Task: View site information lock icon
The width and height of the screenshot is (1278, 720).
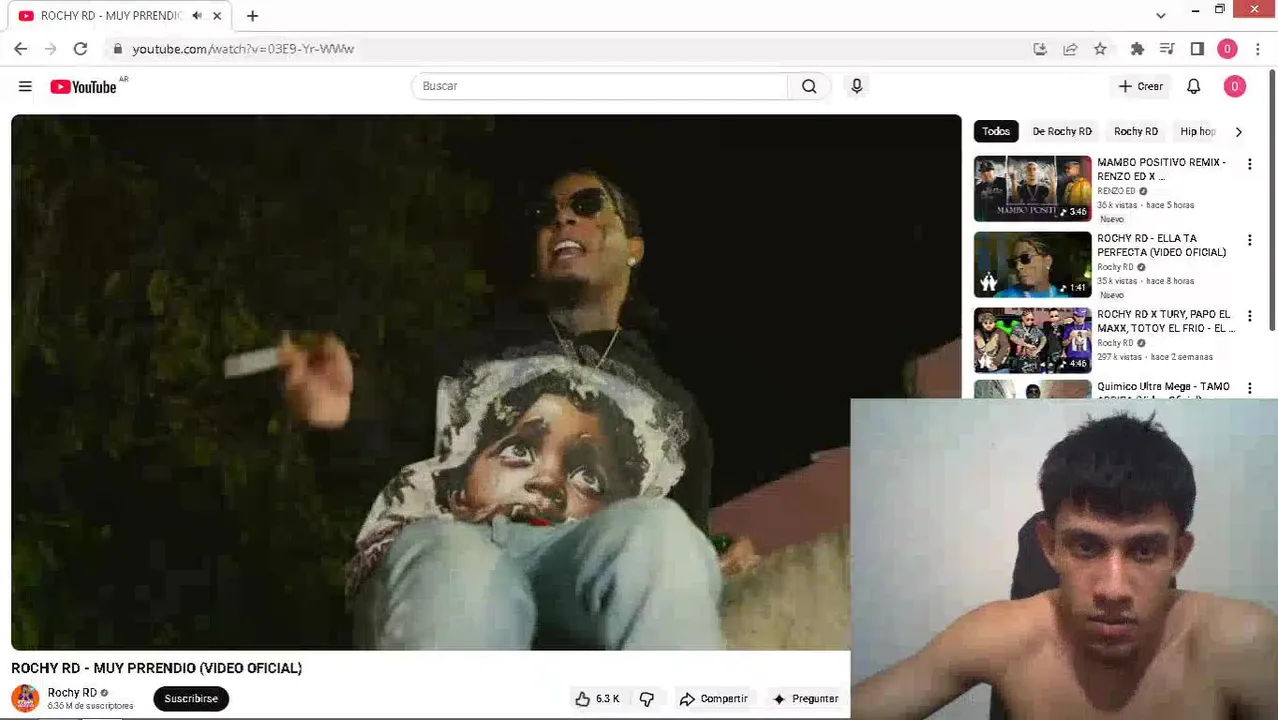Action: click(x=117, y=48)
